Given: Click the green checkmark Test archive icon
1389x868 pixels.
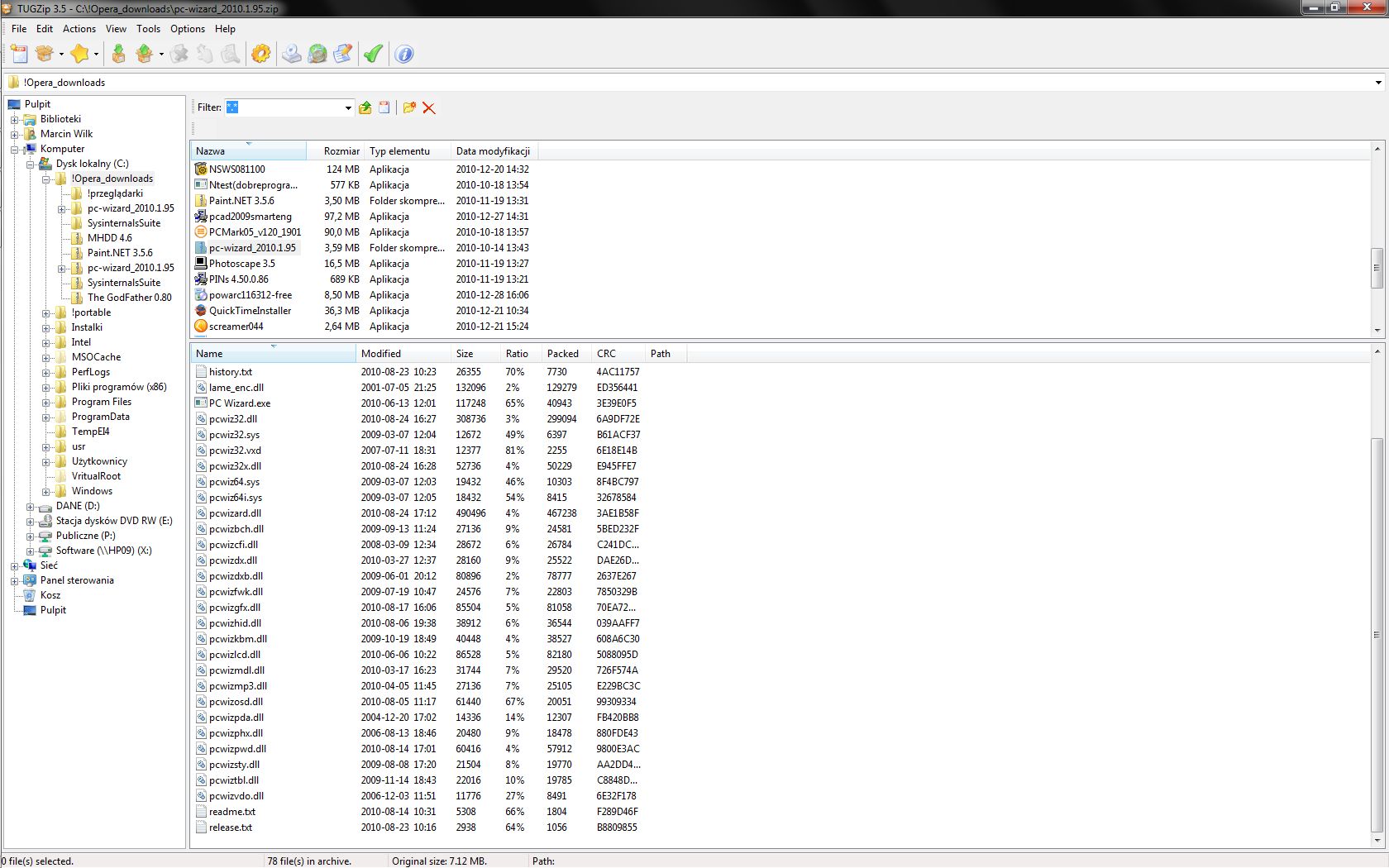Looking at the screenshot, I should coord(373,54).
